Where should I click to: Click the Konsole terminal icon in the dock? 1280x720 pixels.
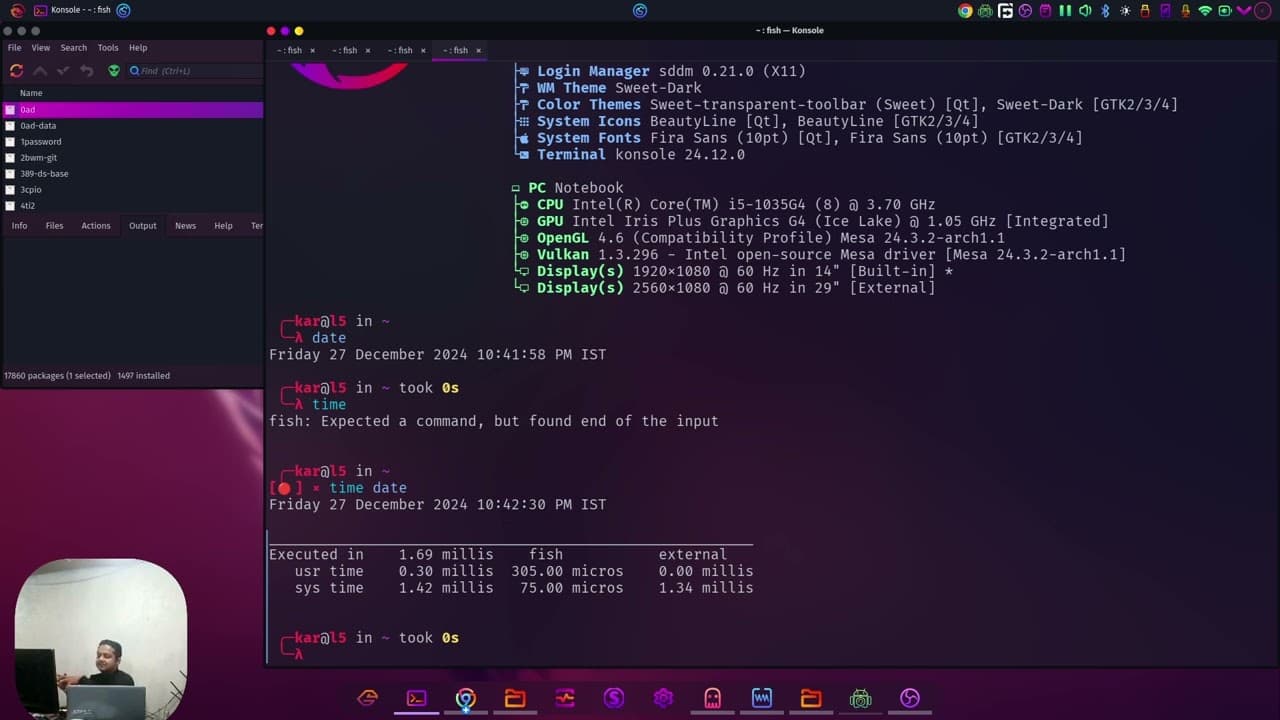(417, 698)
